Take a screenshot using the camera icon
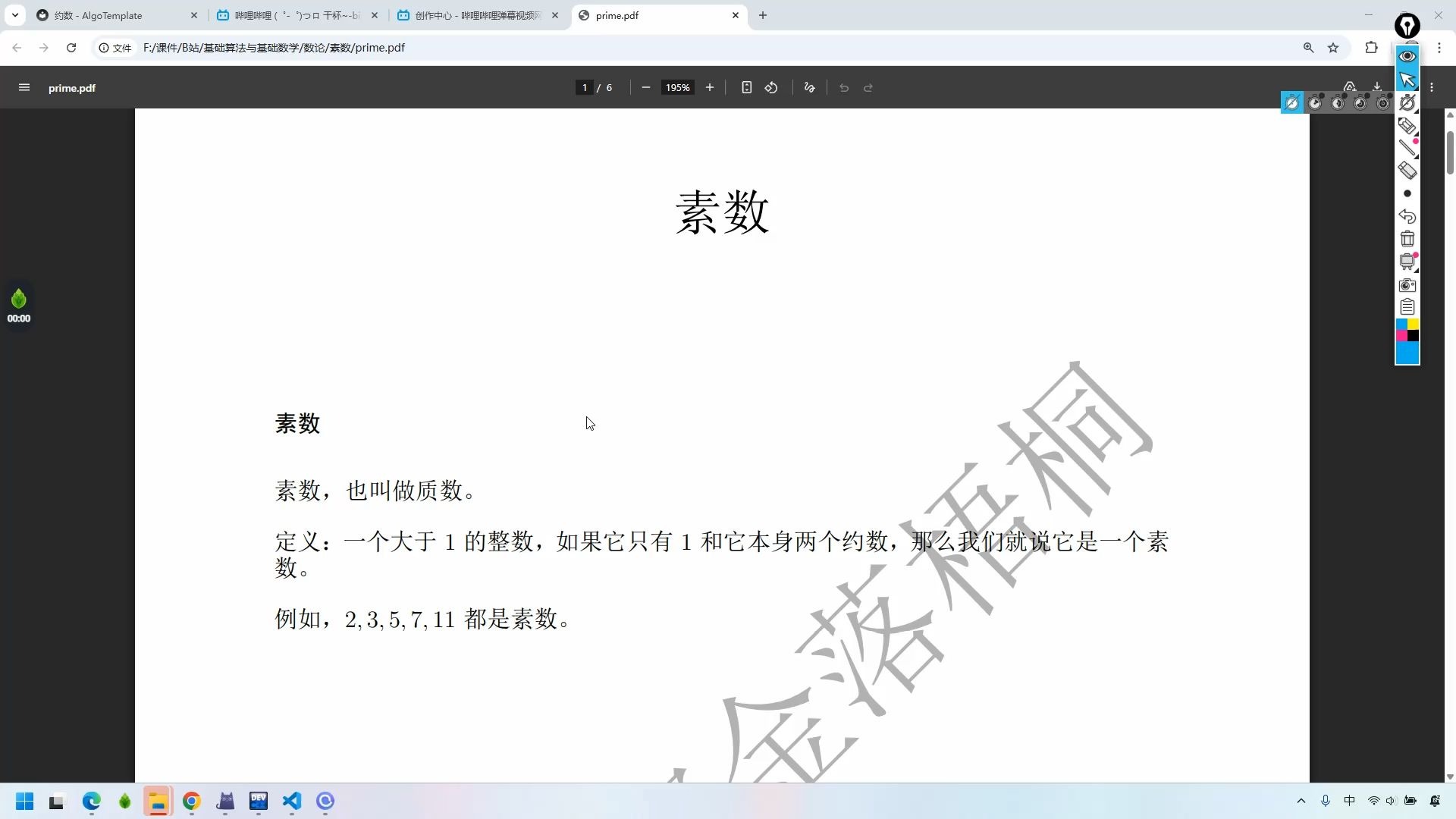The width and height of the screenshot is (1456, 819). [x=1407, y=284]
